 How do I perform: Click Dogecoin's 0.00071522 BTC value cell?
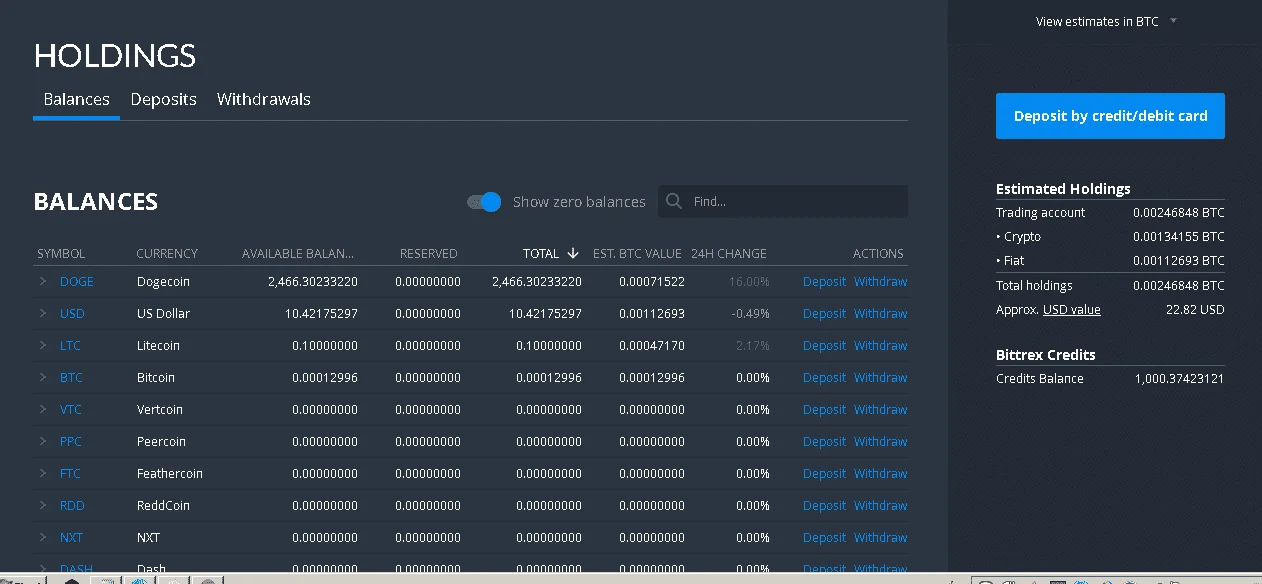click(x=652, y=281)
